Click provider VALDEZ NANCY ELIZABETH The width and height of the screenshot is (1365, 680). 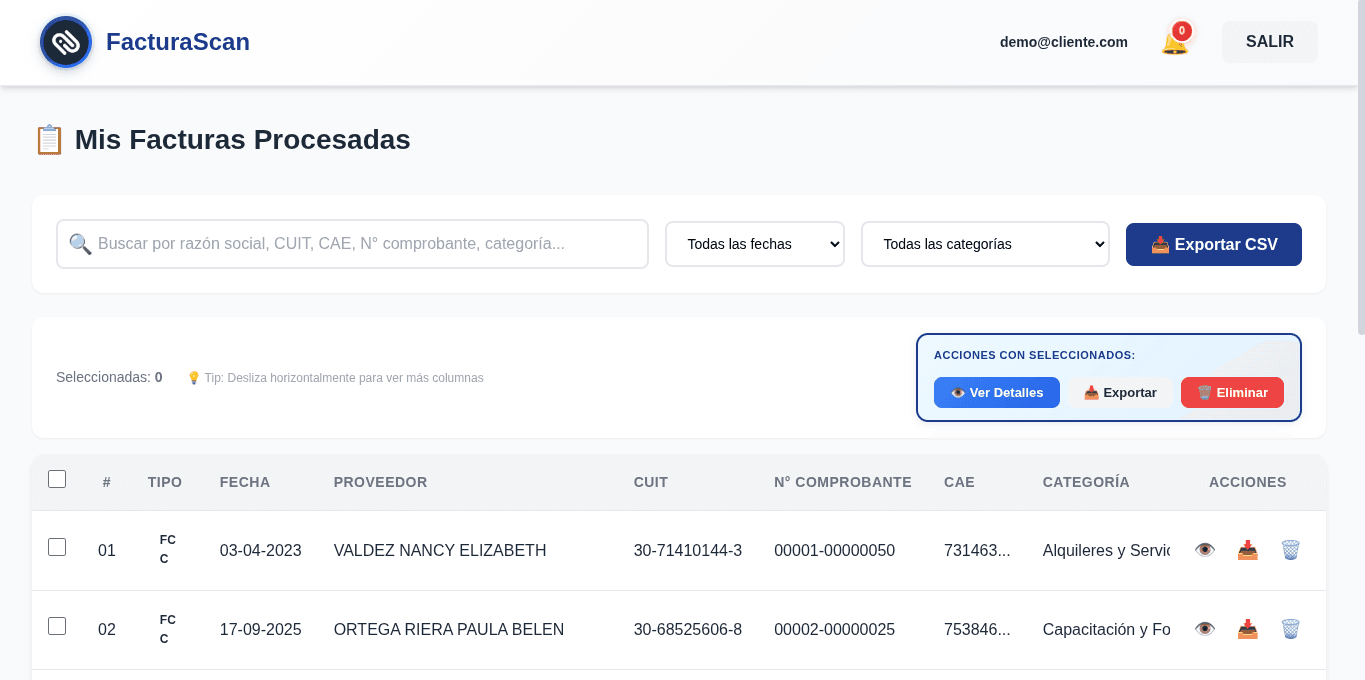[x=440, y=550]
